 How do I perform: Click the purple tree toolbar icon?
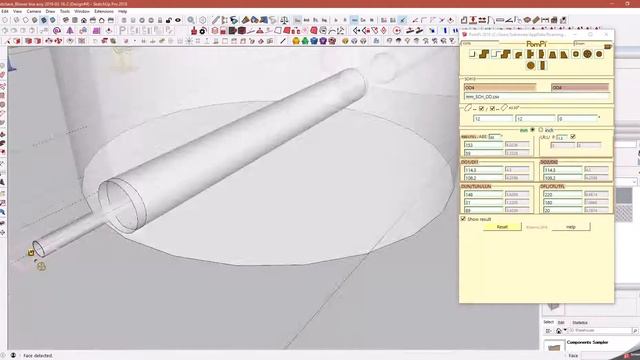point(70,31)
